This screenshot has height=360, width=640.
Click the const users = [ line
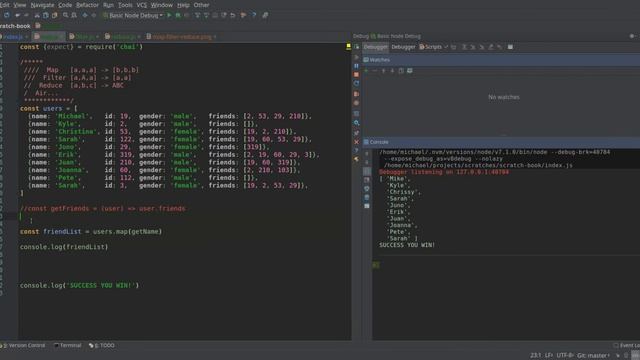coord(49,109)
